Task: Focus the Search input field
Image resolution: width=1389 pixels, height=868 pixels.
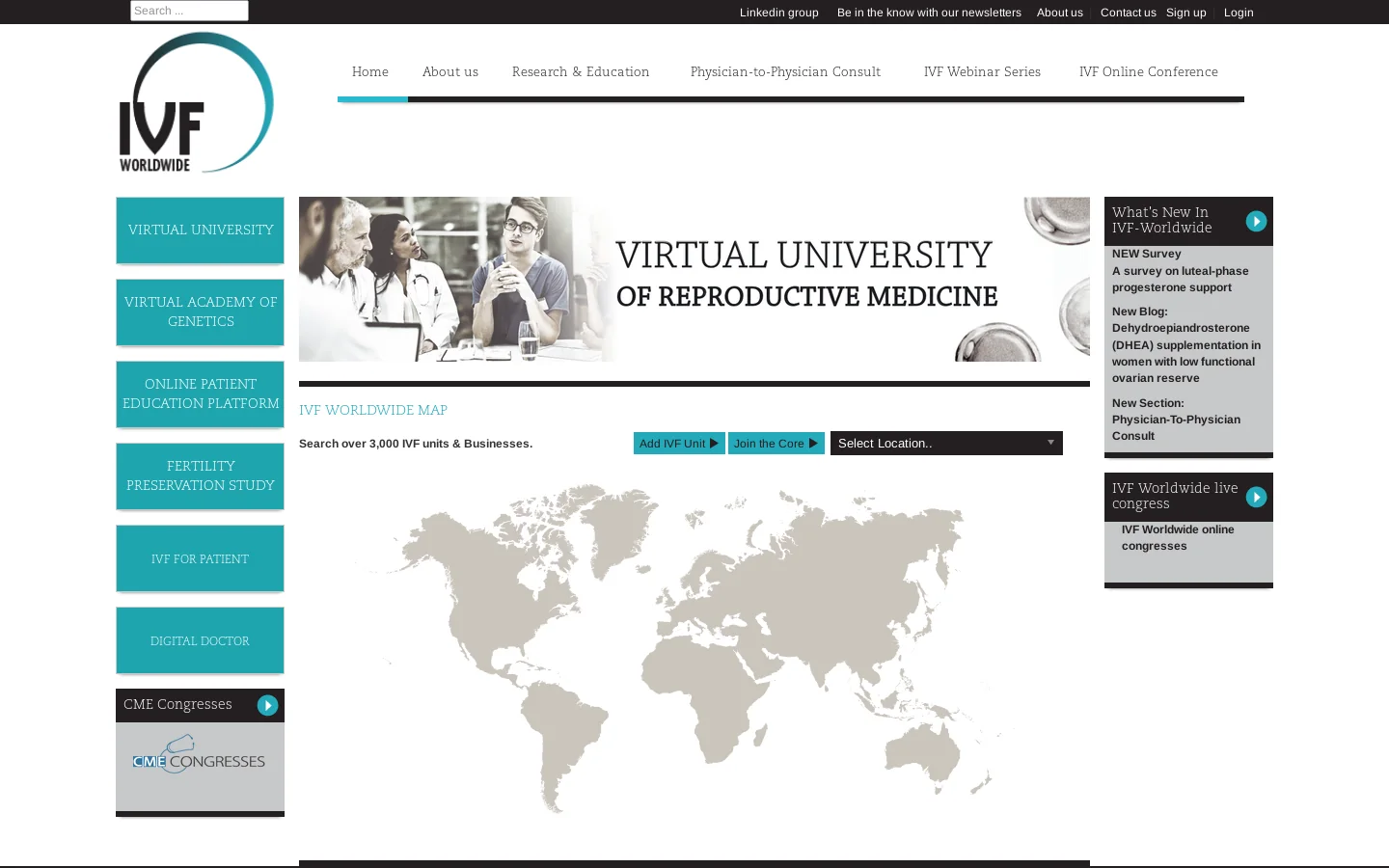Action: 189,11
